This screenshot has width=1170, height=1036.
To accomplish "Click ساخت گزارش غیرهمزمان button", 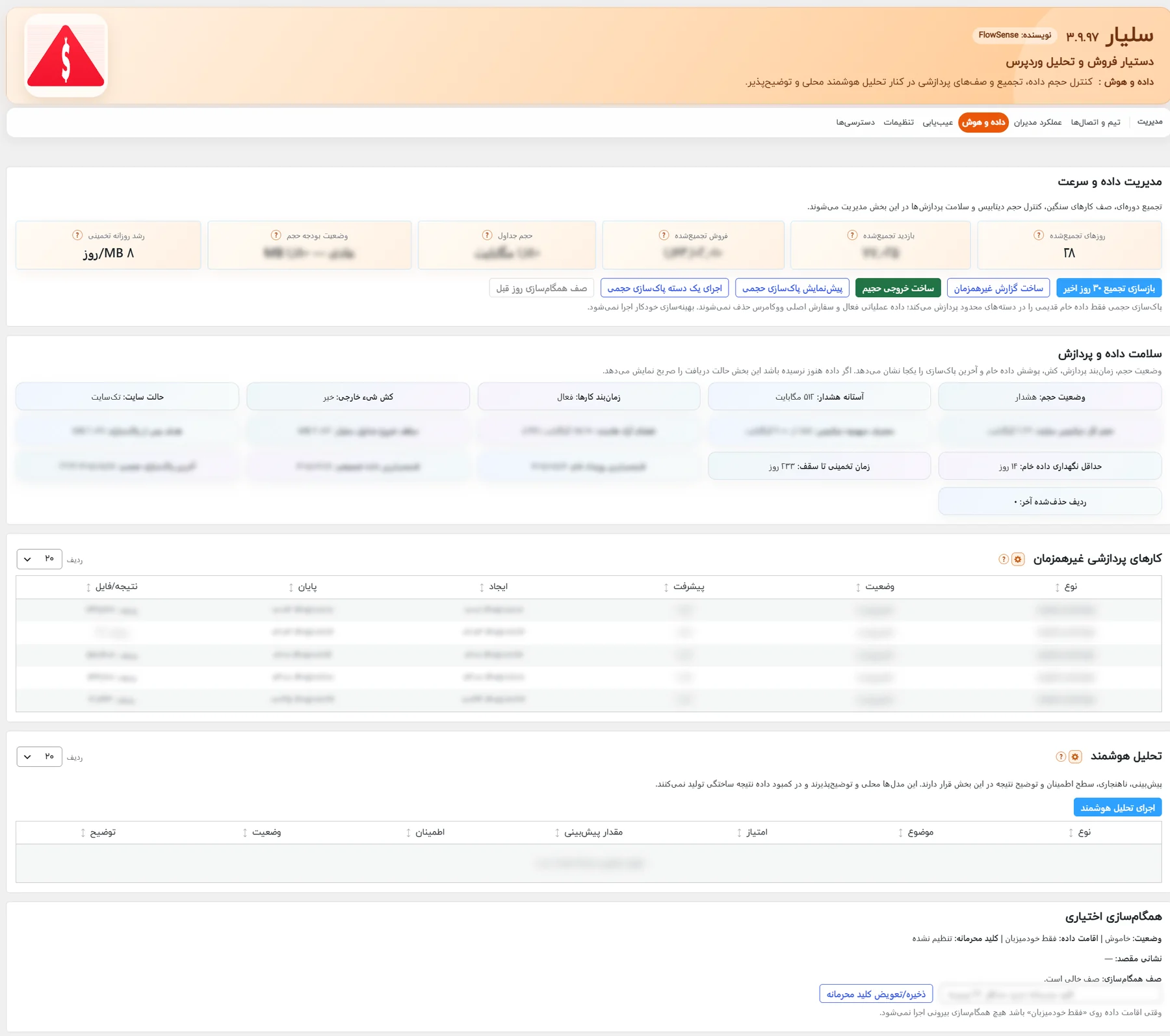I will (998, 288).
